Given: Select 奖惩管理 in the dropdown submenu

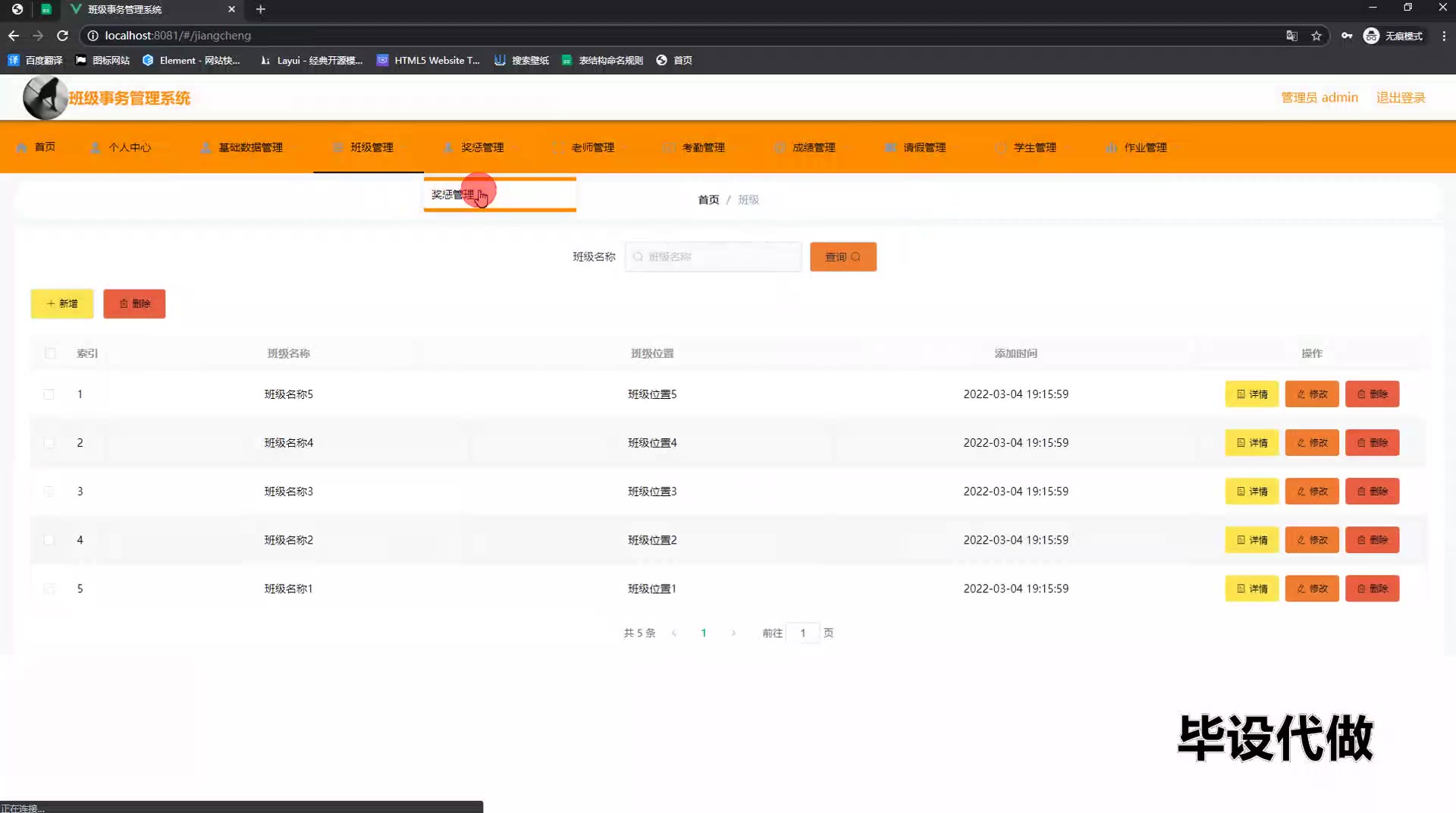Looking at the screenshot, I should click(x=500, y=195).
